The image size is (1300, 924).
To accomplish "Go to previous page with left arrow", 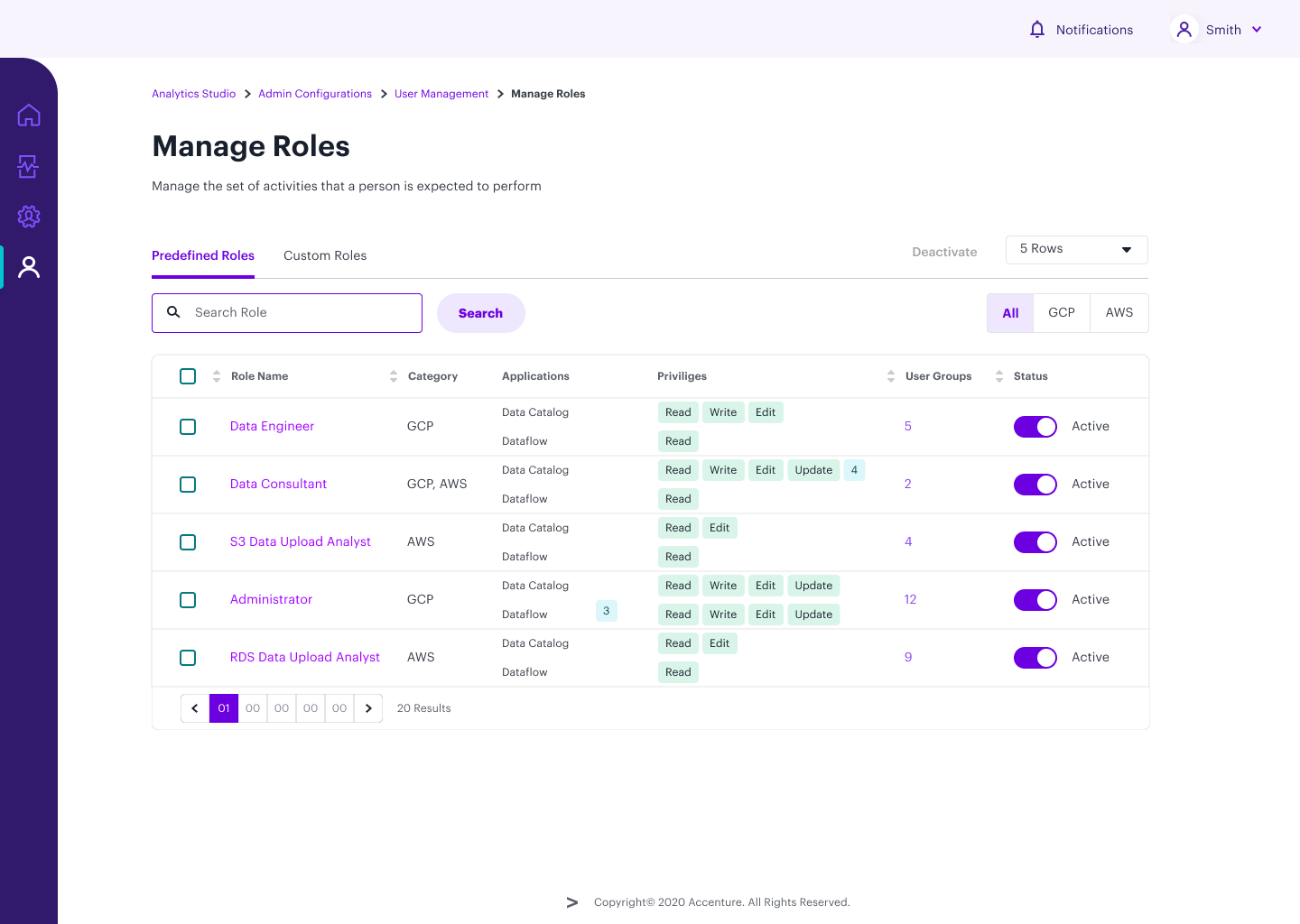I will [x=195, y=708].
